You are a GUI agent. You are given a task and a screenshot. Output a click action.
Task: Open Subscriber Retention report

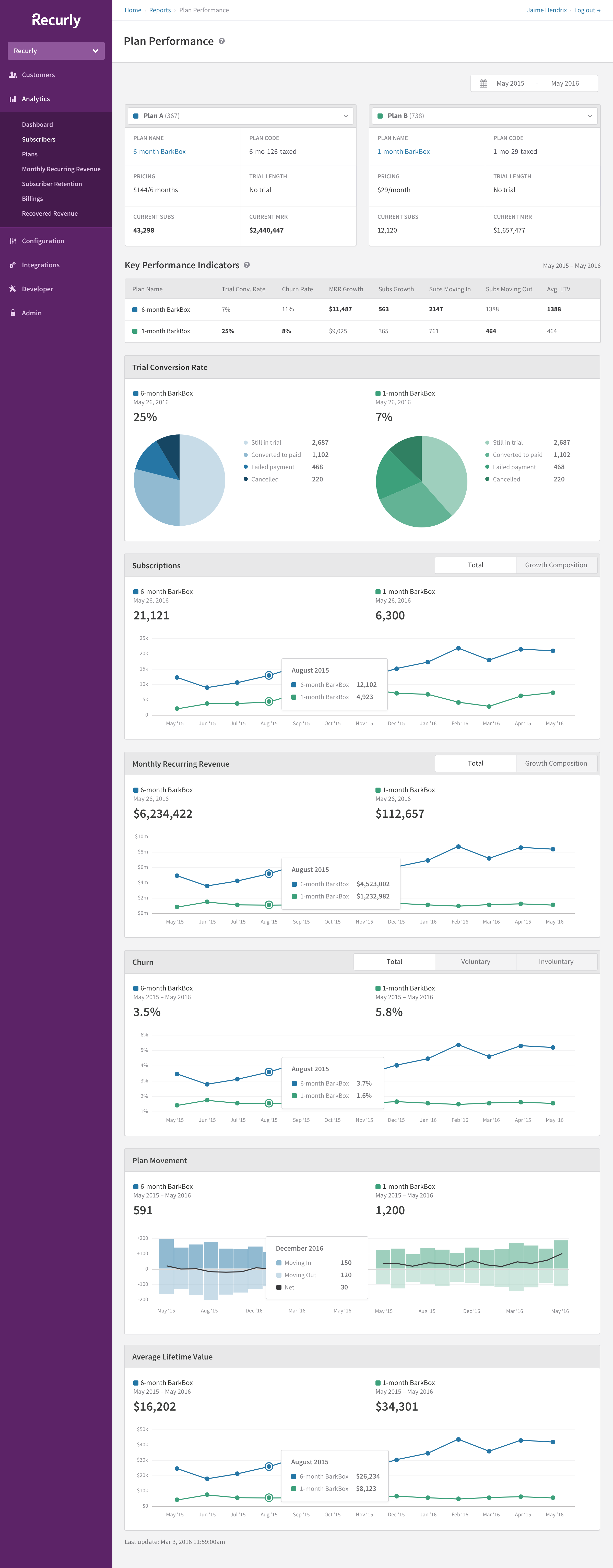point(52,184)
